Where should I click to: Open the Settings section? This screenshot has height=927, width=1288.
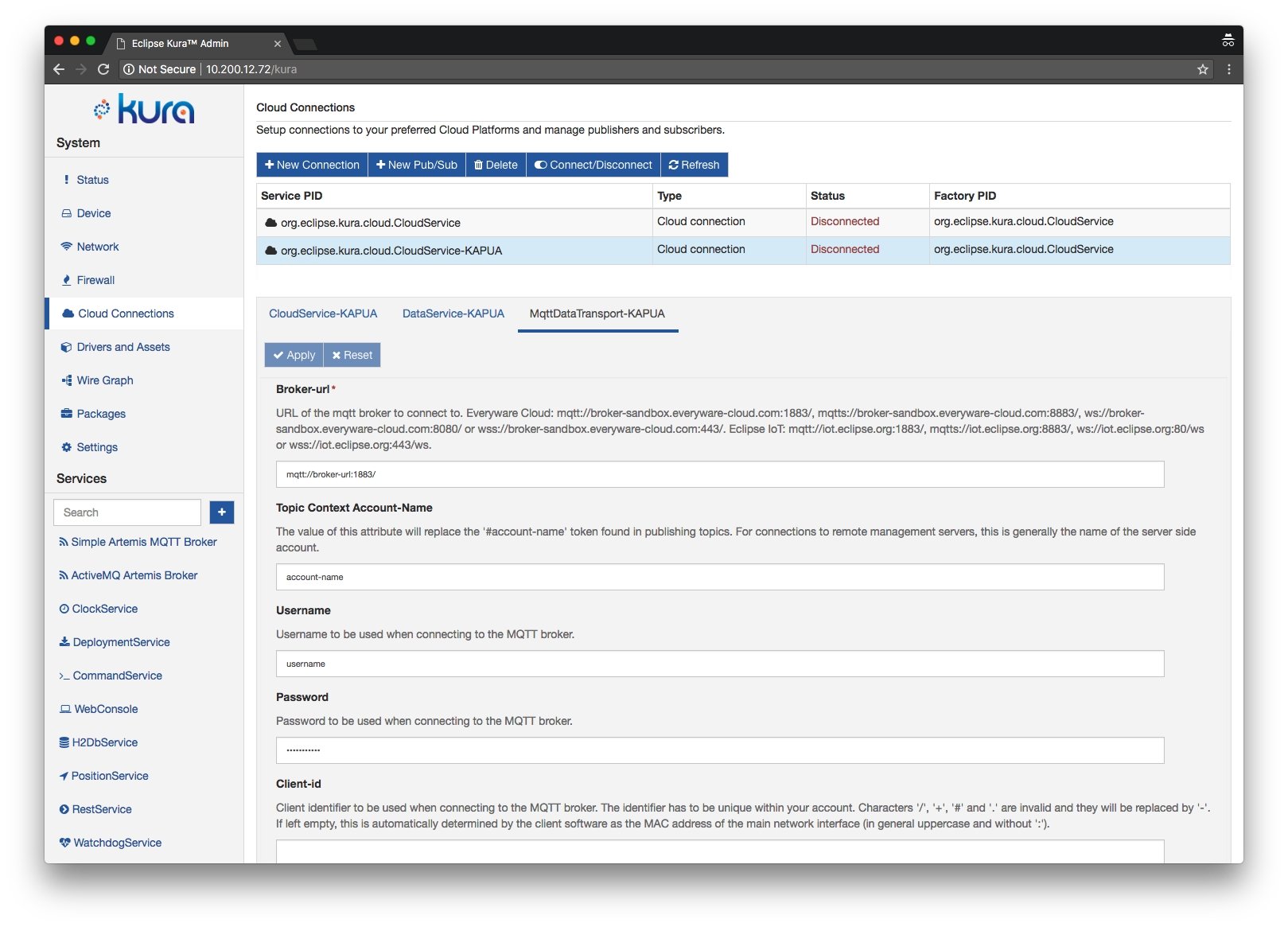[97, 447]
